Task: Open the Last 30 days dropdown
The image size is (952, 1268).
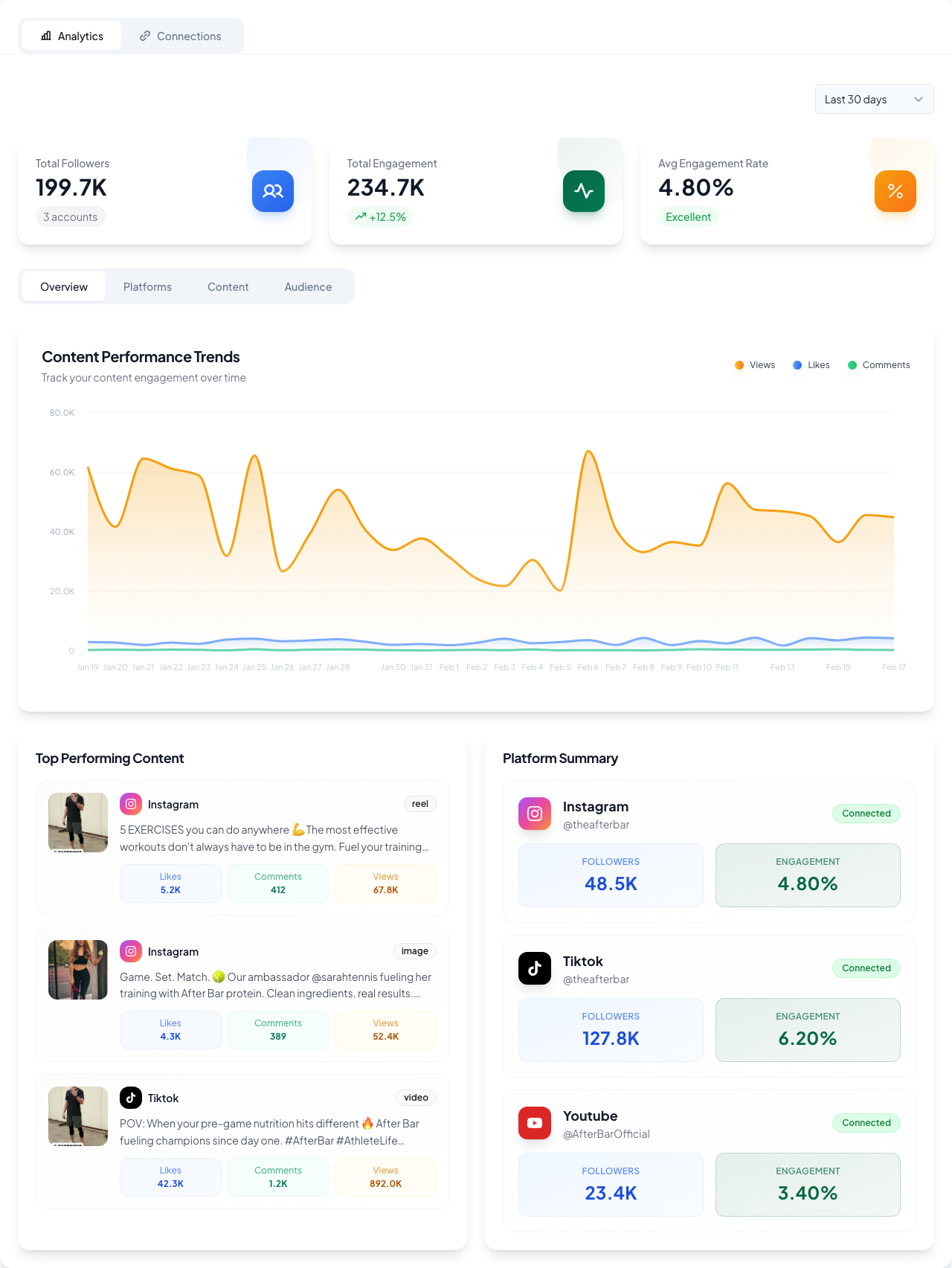Action: coord(875,99)
